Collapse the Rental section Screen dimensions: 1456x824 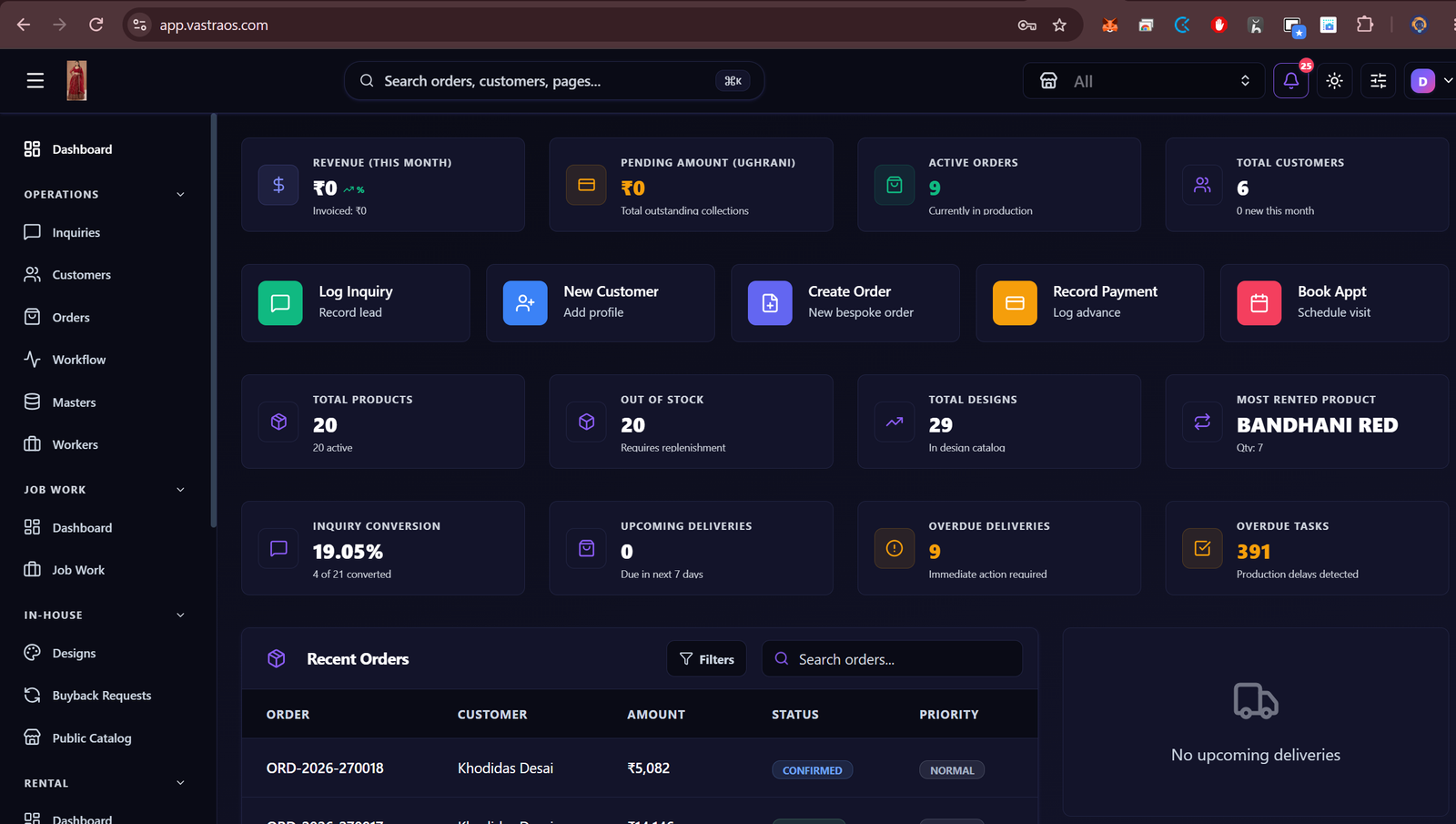tap(180, 783)
